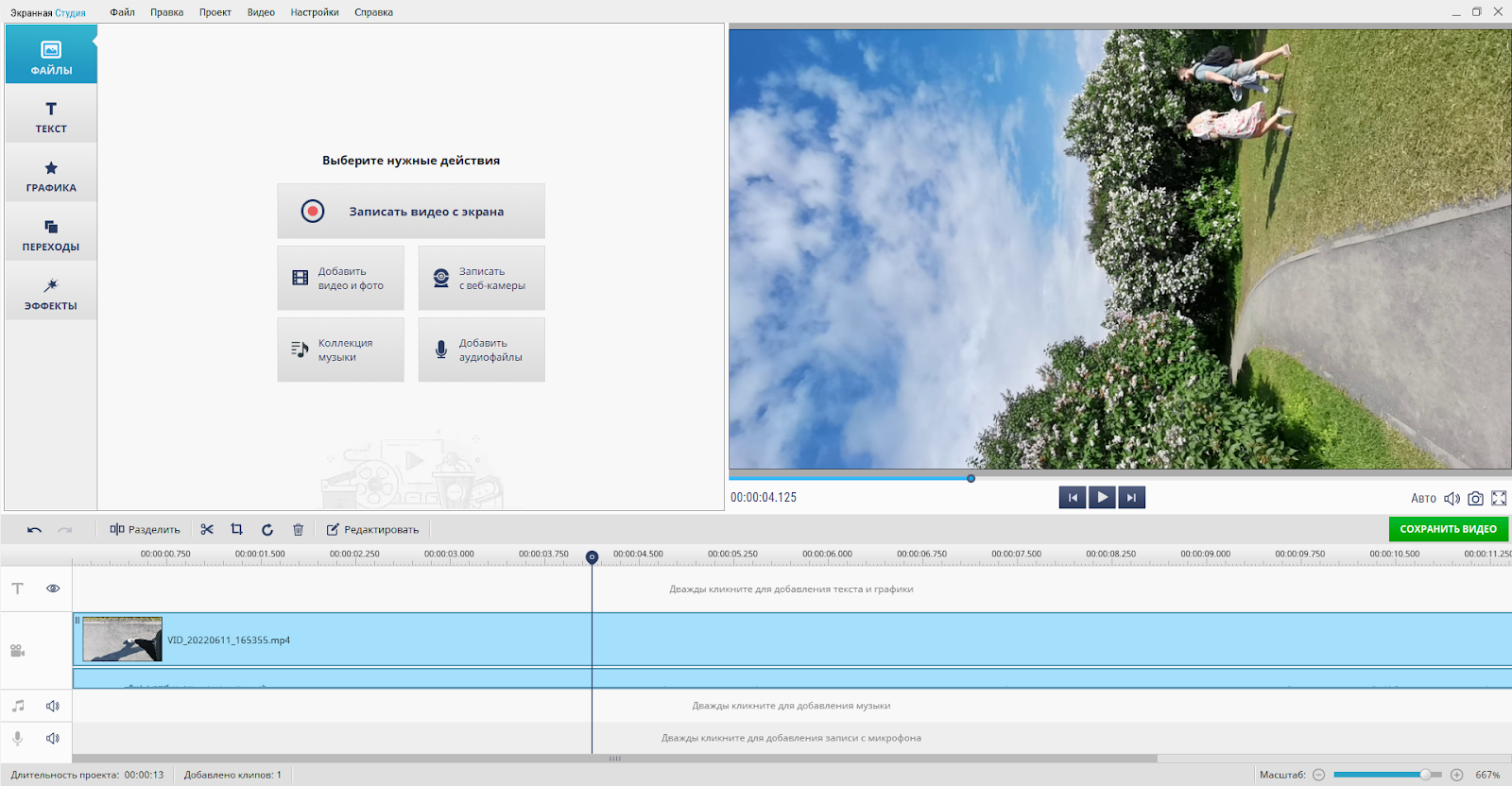The image size is (1512, 786).
Task: Mute the microphone track speaker
Action: click(x=53, y=738)
